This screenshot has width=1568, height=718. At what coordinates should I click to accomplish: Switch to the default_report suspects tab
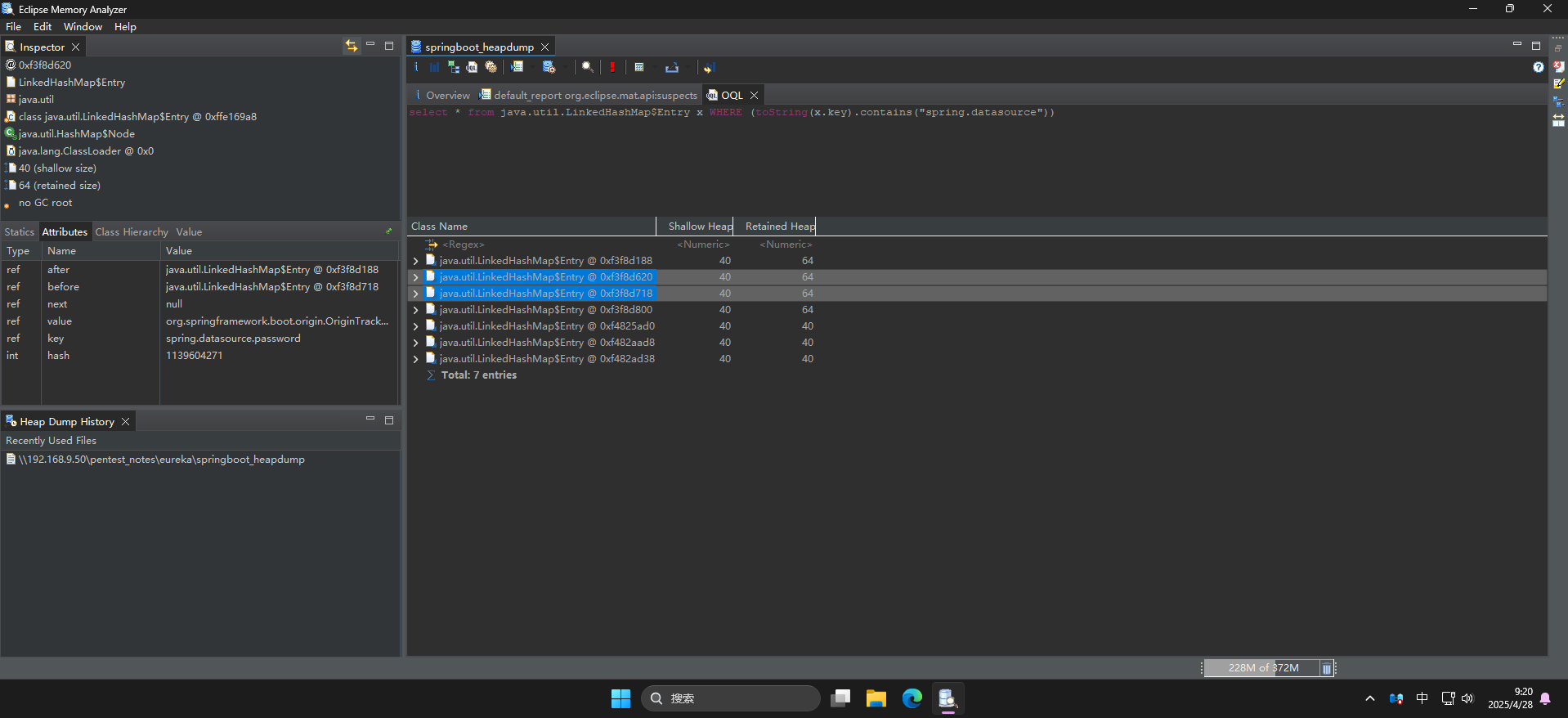589,95
